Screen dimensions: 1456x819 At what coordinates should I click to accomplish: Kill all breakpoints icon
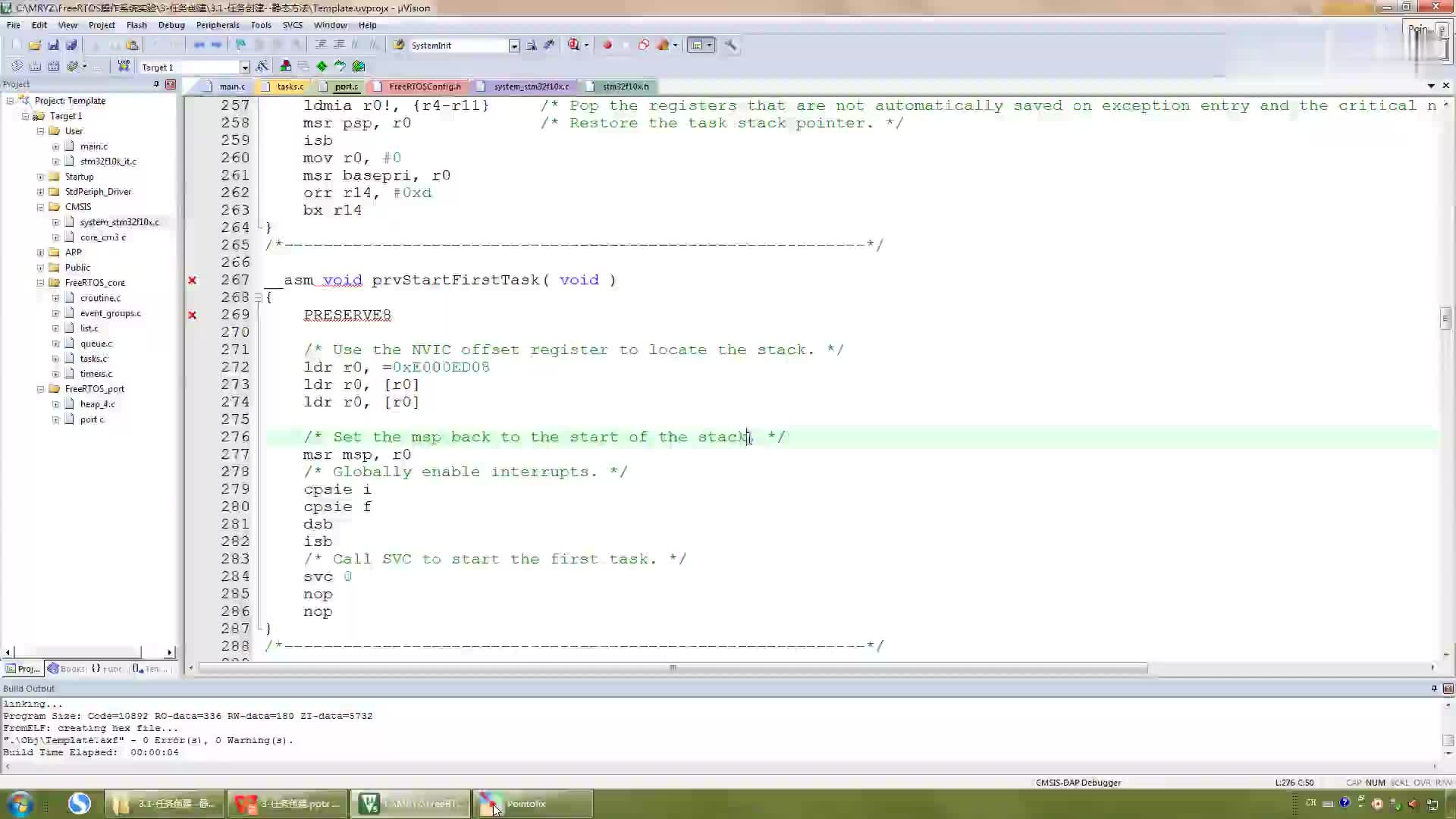click(x=663, y=45)
